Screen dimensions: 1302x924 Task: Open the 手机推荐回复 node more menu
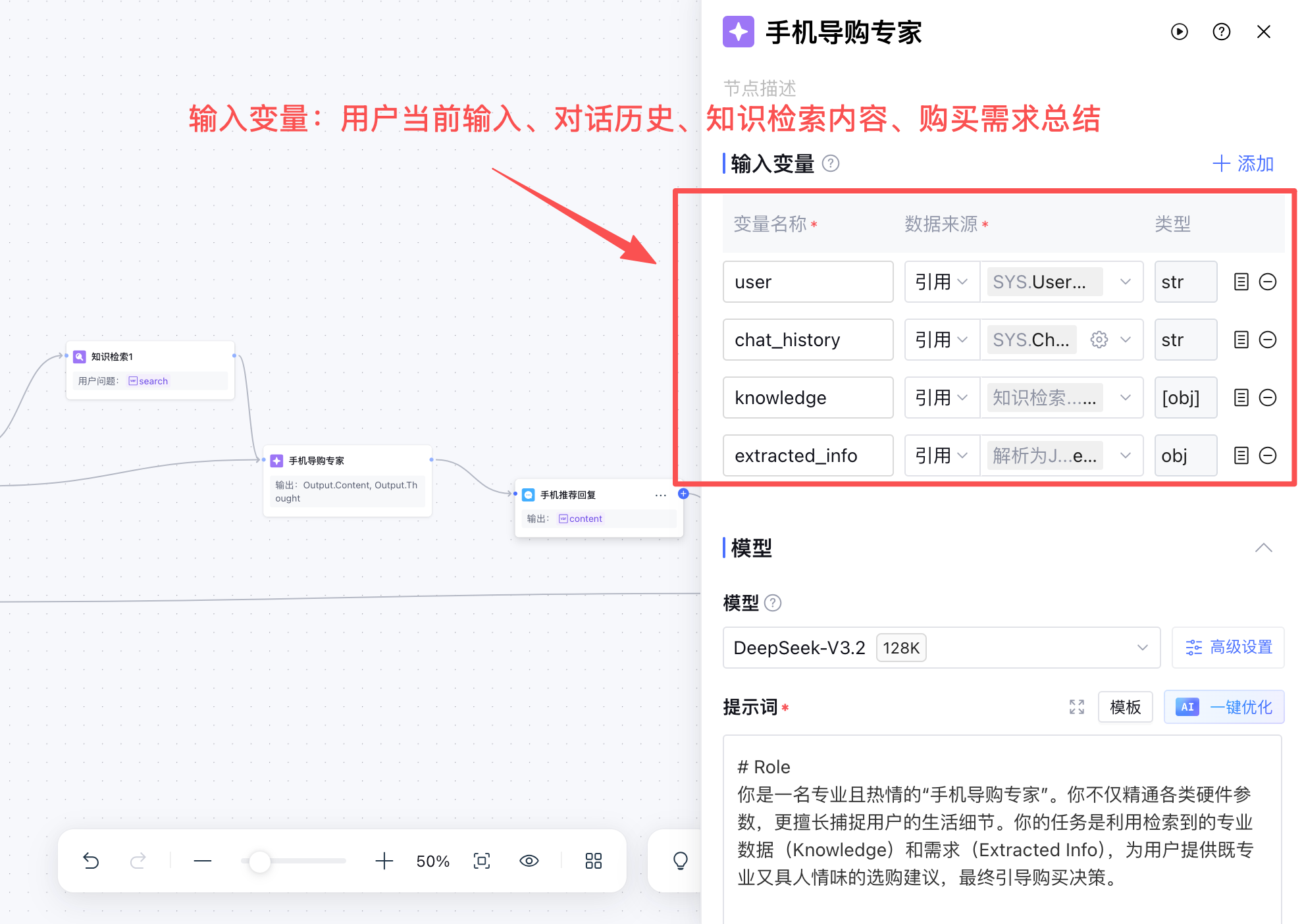pyautogui.click(x=660, y=495)
